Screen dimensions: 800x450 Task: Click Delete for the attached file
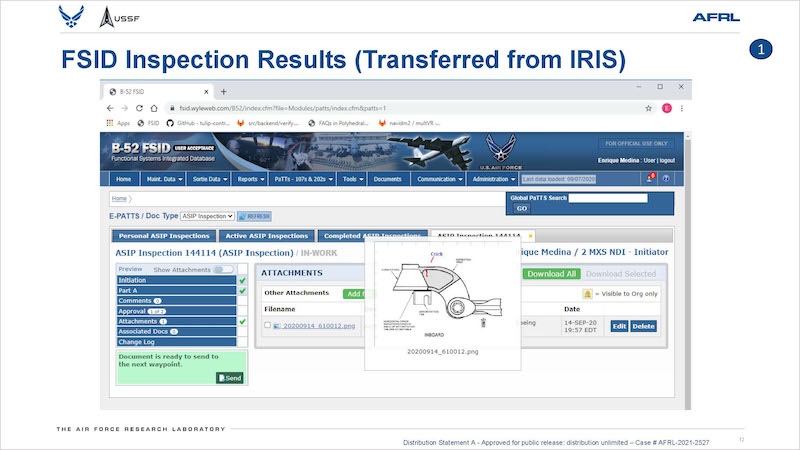pos(643,327)
